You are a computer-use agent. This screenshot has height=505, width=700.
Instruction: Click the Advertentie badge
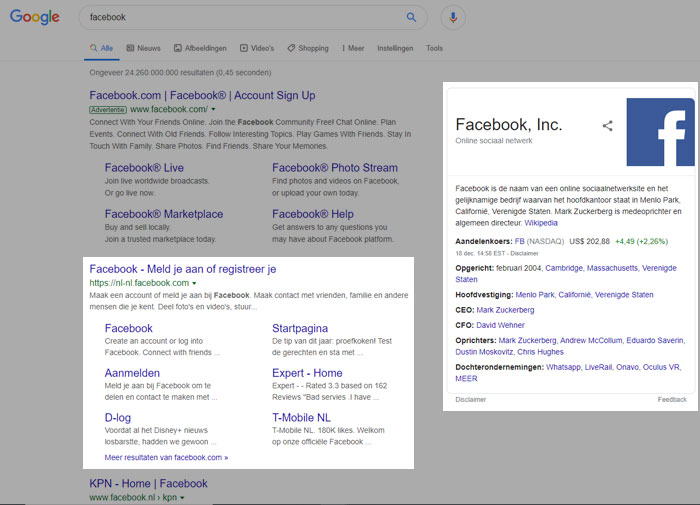(x=108, y=110)
